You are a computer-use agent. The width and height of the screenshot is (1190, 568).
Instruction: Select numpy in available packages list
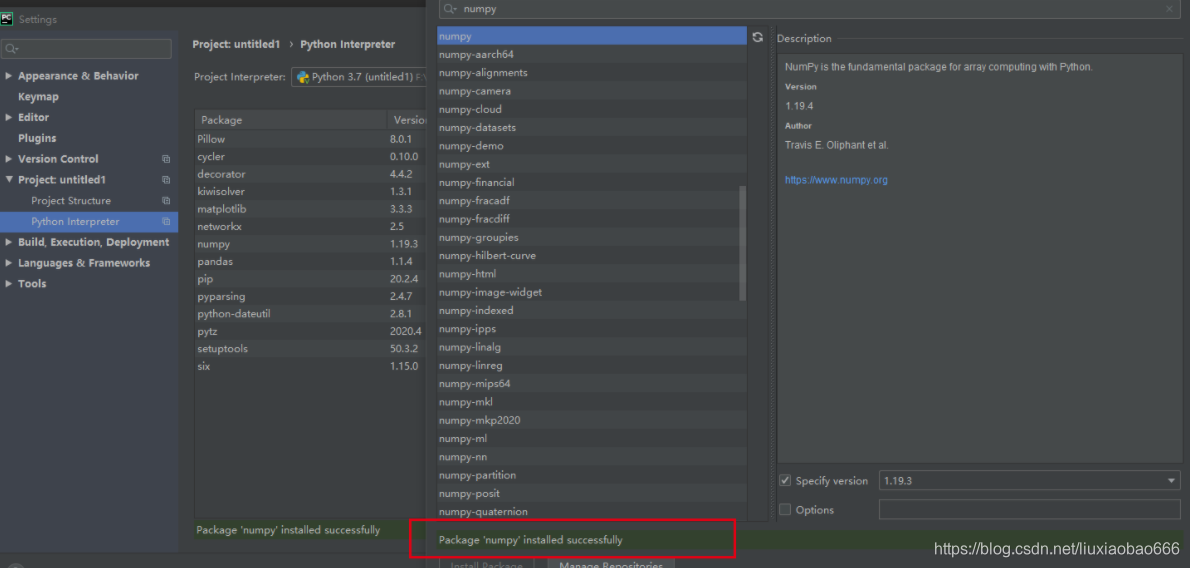[591, 36]
